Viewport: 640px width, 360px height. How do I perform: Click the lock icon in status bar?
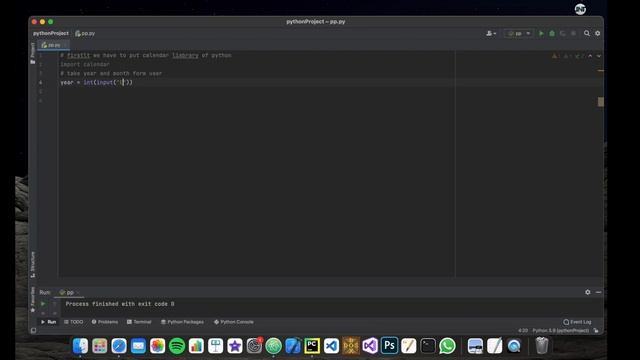[x=596, y=331]
